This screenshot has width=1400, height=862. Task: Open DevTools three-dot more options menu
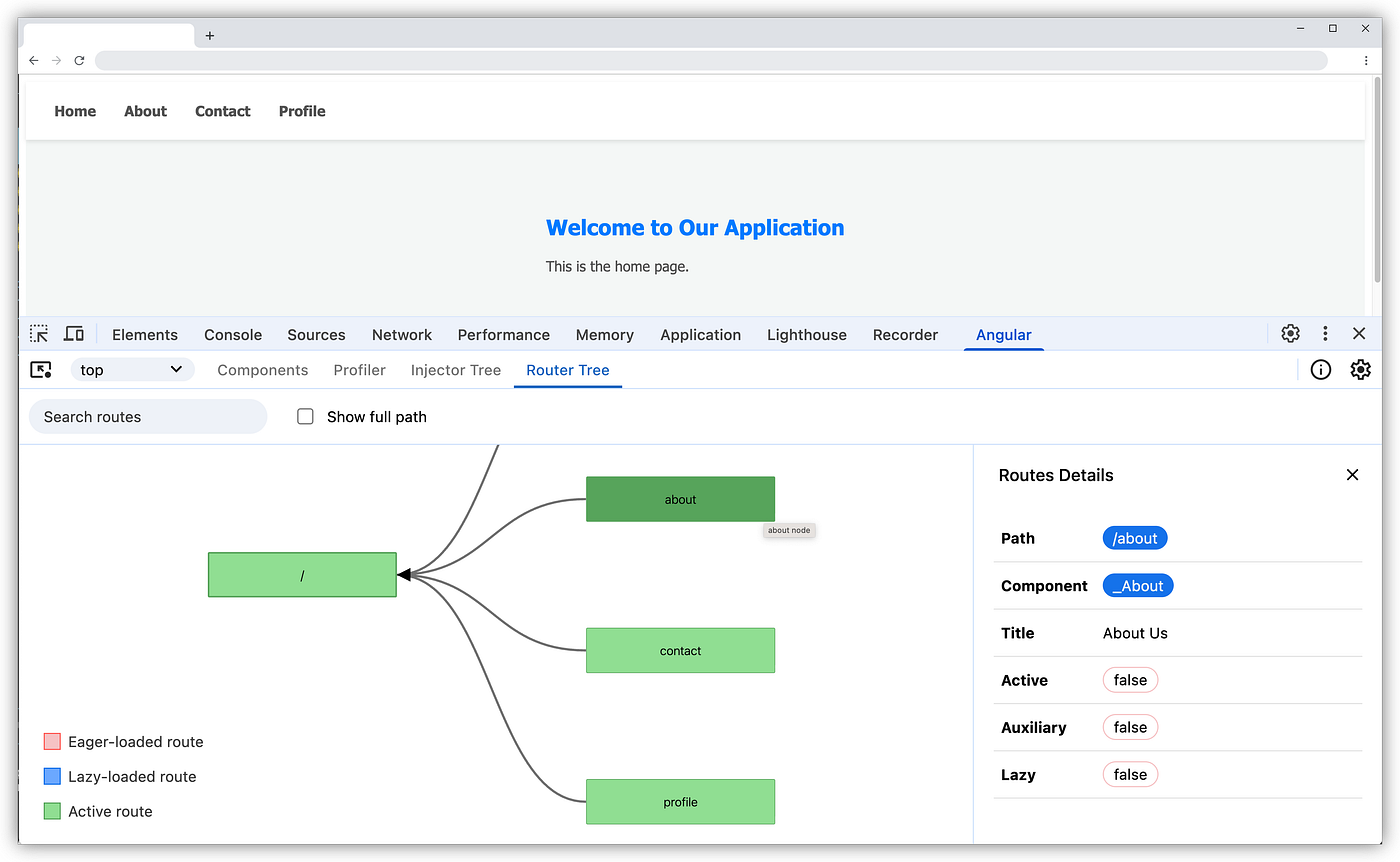1325,334
